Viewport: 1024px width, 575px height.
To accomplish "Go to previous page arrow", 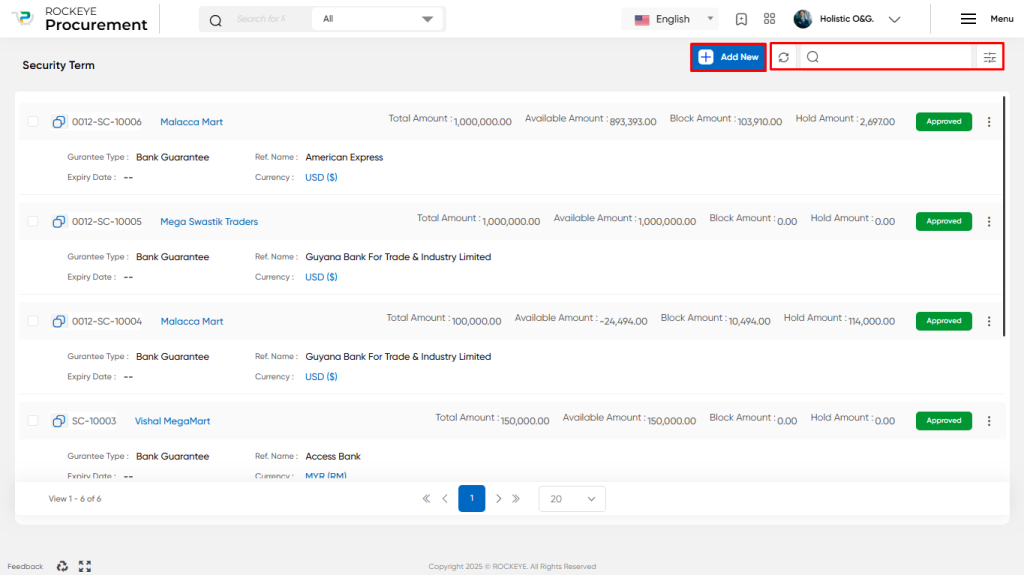I will point(445,499).
